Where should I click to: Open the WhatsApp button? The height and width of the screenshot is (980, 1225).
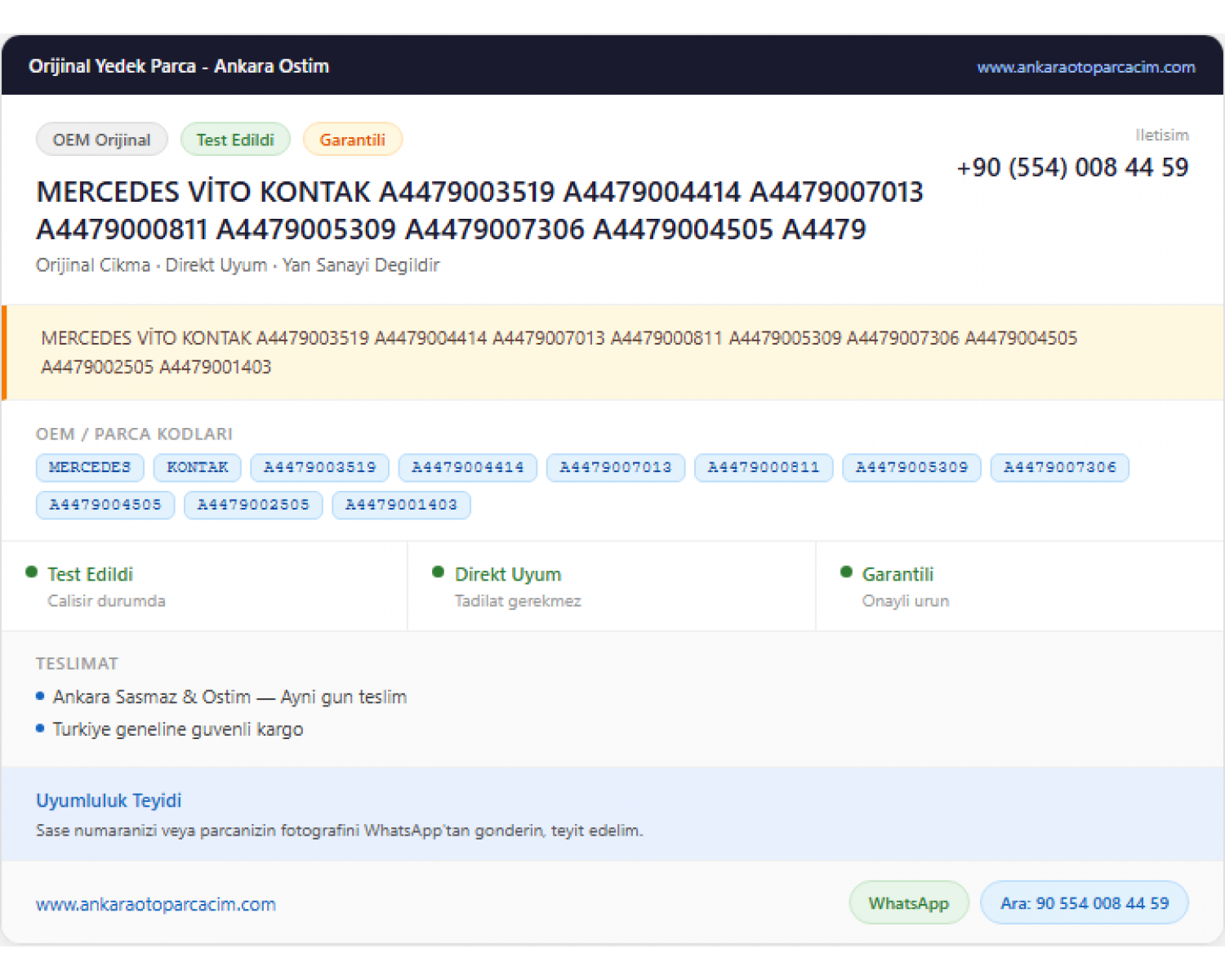pyautogui.click(x=909, y=903)
